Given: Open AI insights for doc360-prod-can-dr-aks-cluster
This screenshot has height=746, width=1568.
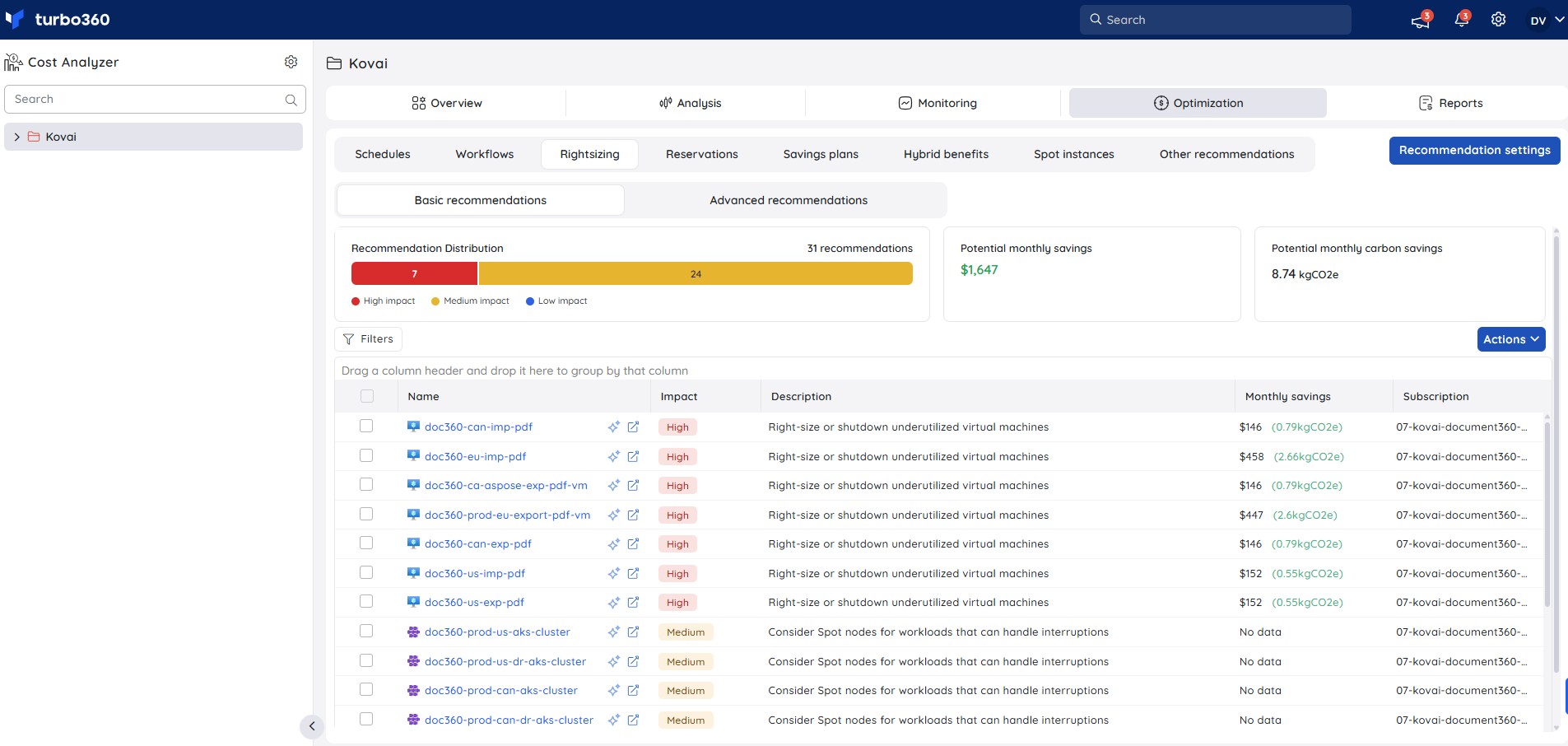Looking at the screenshot, I should pos(613,720).
